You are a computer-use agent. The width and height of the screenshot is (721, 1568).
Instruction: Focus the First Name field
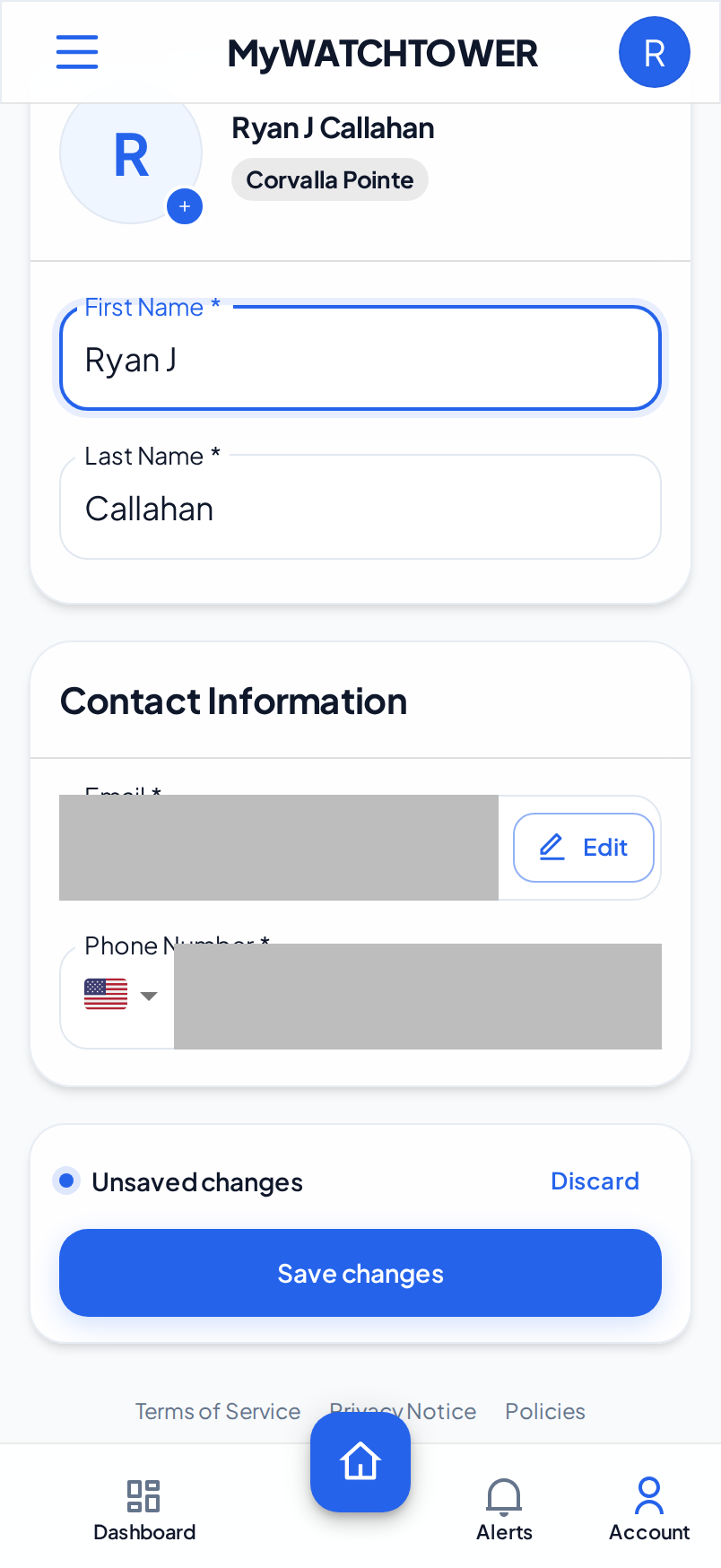point(360,359)
